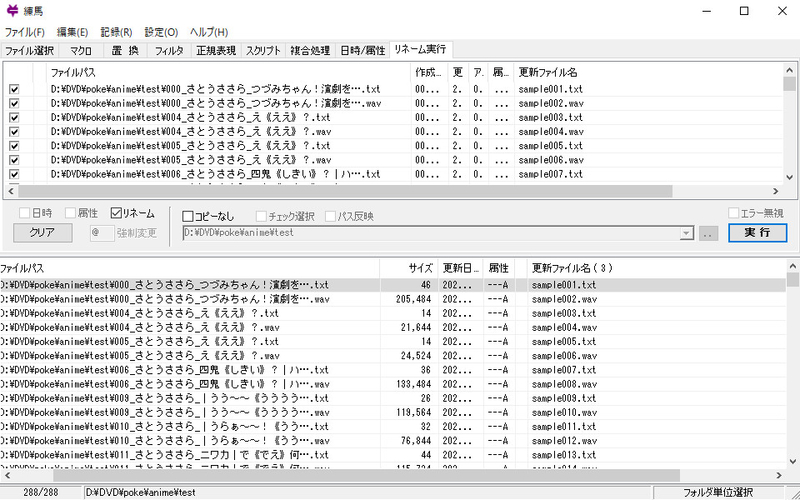Click lower list vertical scrollbar up arrow
The width and height of the screenshot is (800, 500).
click(793, 266)
